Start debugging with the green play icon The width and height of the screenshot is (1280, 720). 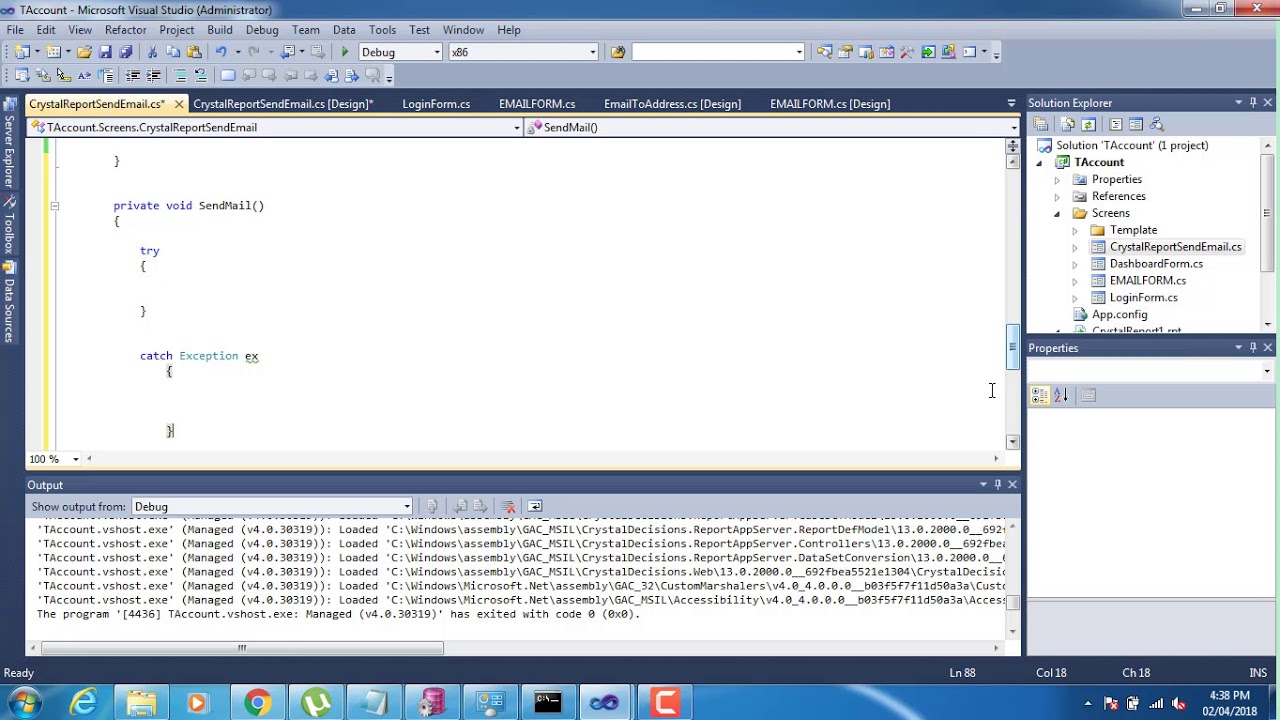[345, 52]
